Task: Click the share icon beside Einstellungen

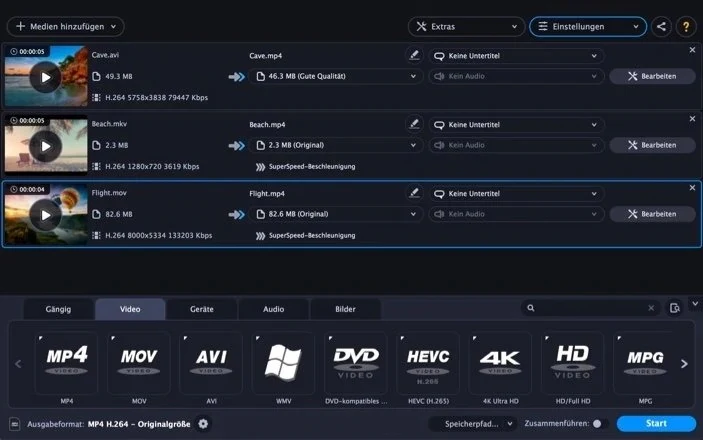Action: click(x=661, y=26)
